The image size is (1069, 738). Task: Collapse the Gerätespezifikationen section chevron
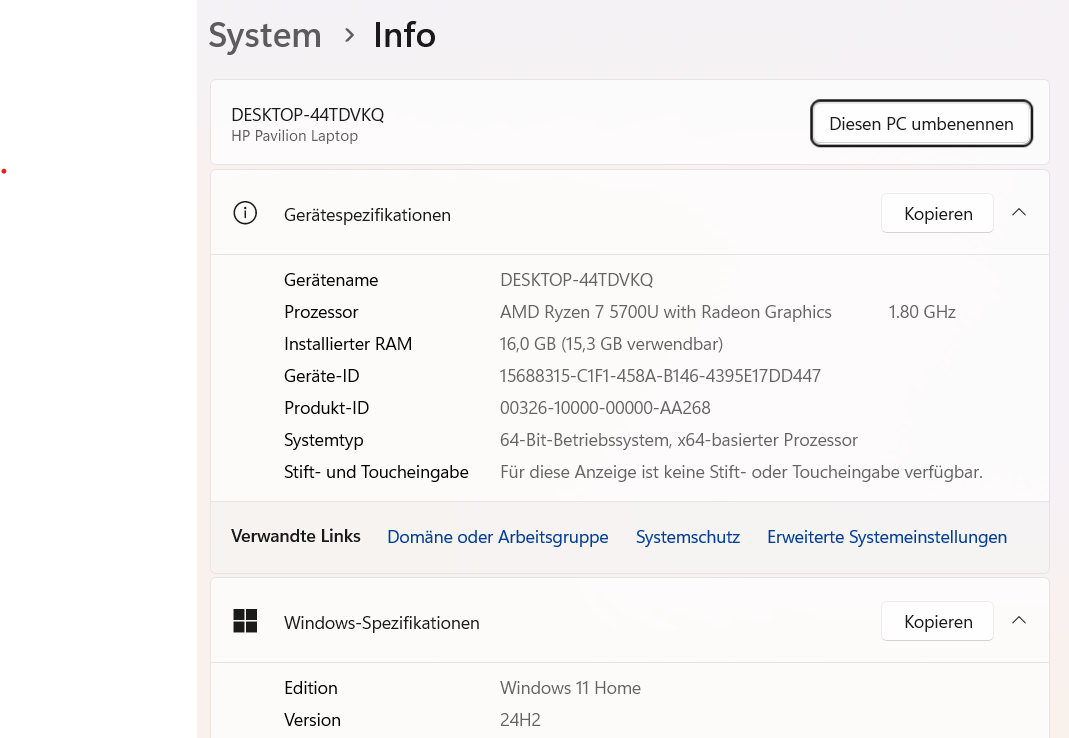[x=1019, y=212]
